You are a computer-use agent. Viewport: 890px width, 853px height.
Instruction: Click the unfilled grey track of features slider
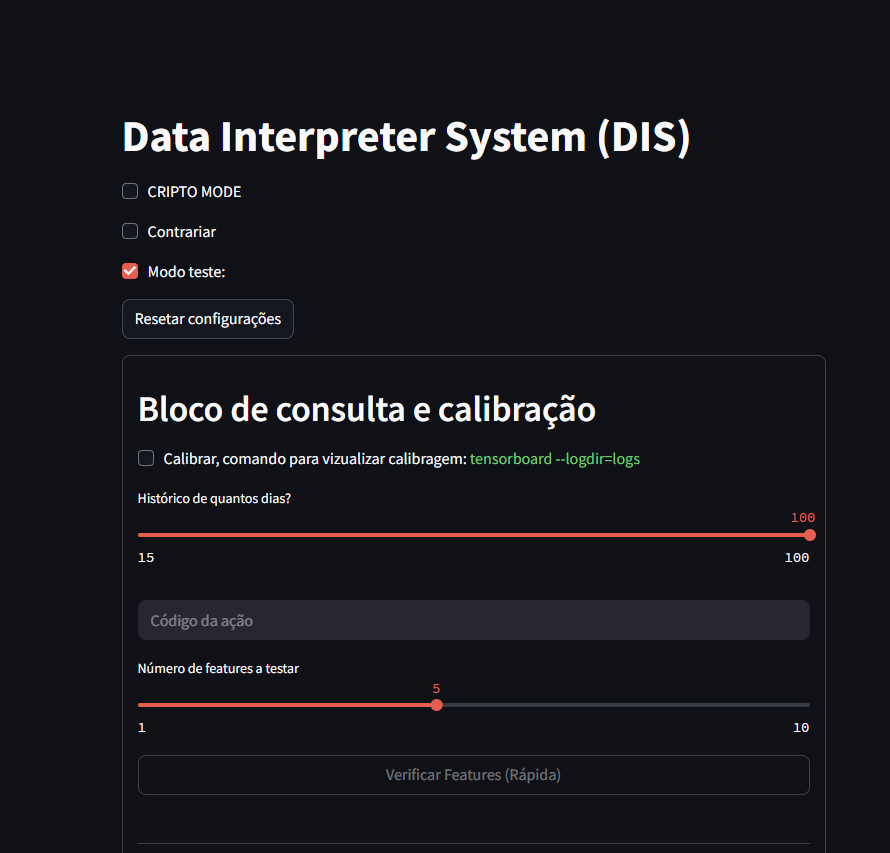622,705
